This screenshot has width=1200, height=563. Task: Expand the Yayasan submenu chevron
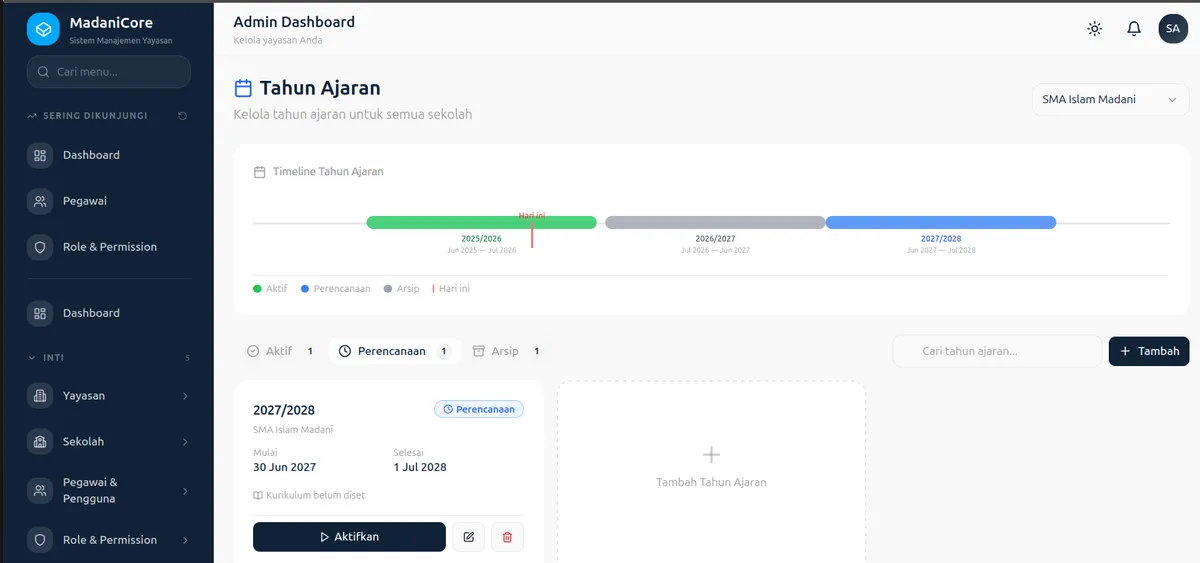pos(185,396)
